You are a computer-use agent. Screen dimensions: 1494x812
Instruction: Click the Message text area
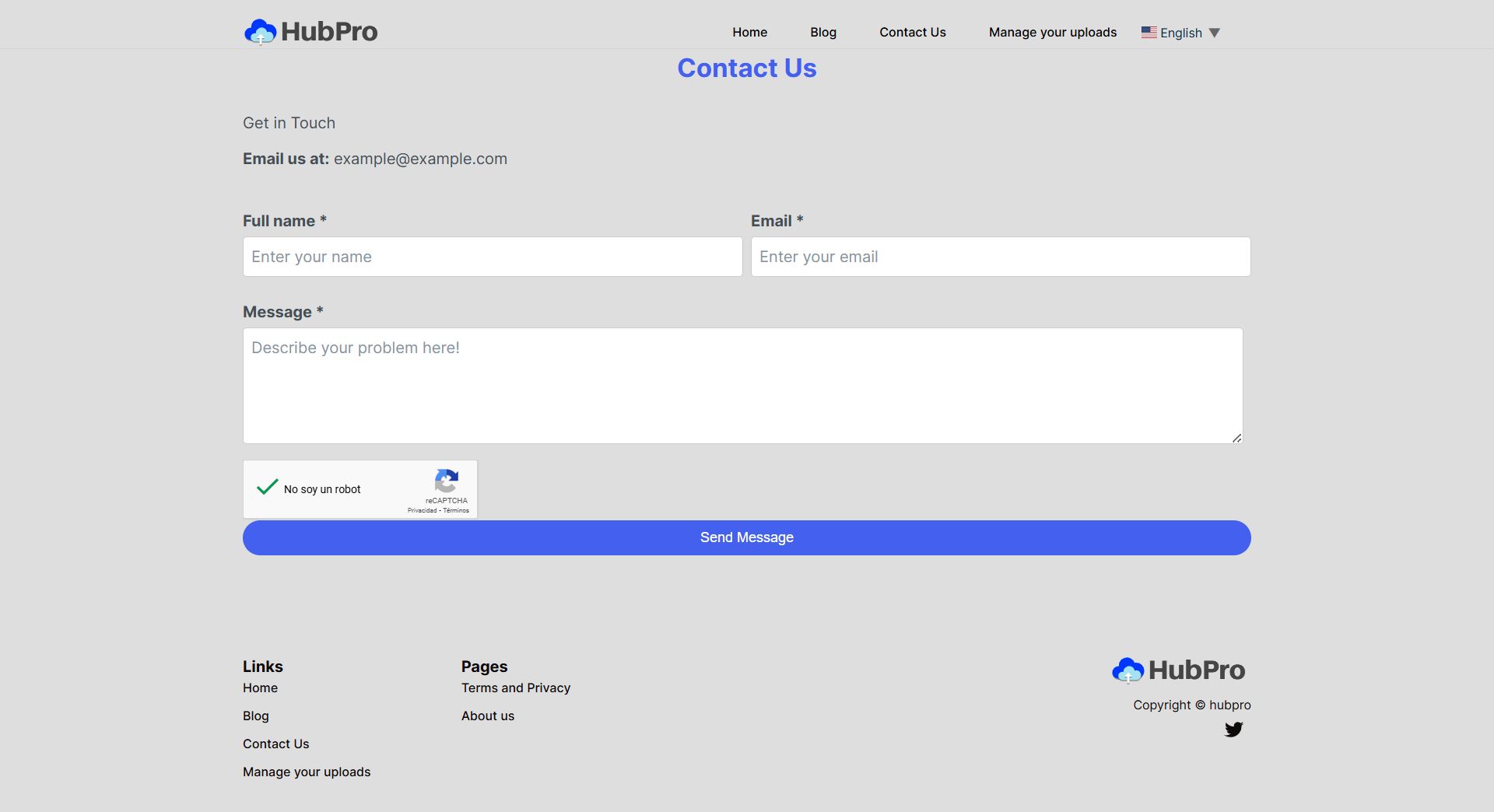pos(743,386)
